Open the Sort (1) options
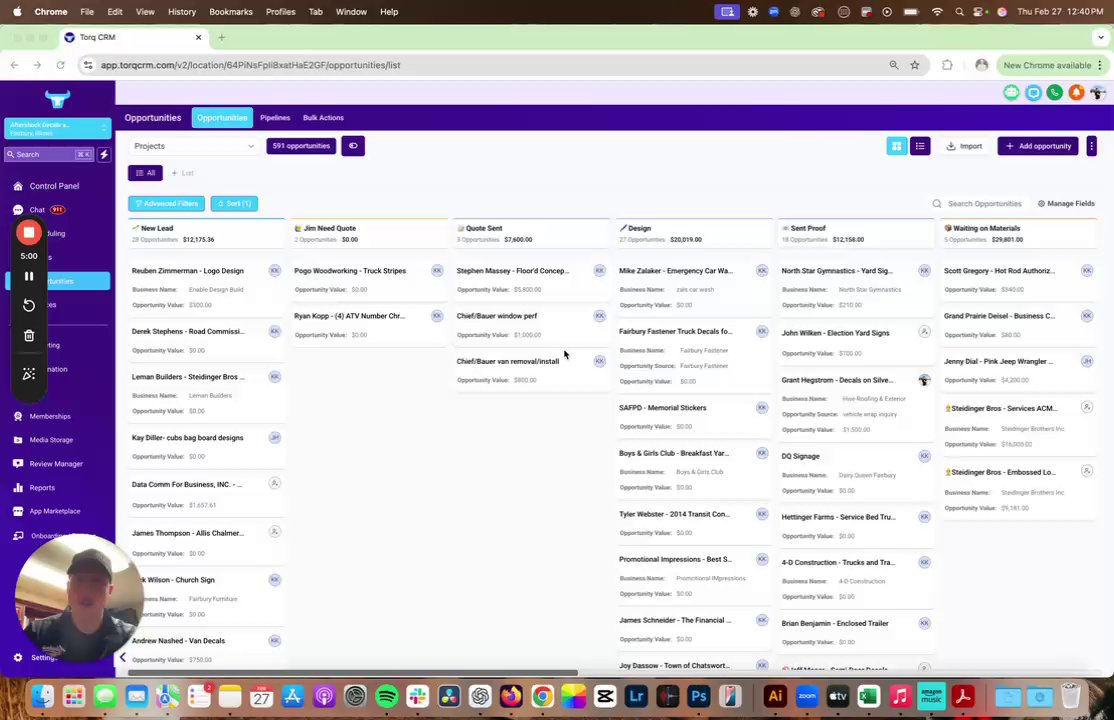Viewport: 1114px width, 720px height. (234, 203)
